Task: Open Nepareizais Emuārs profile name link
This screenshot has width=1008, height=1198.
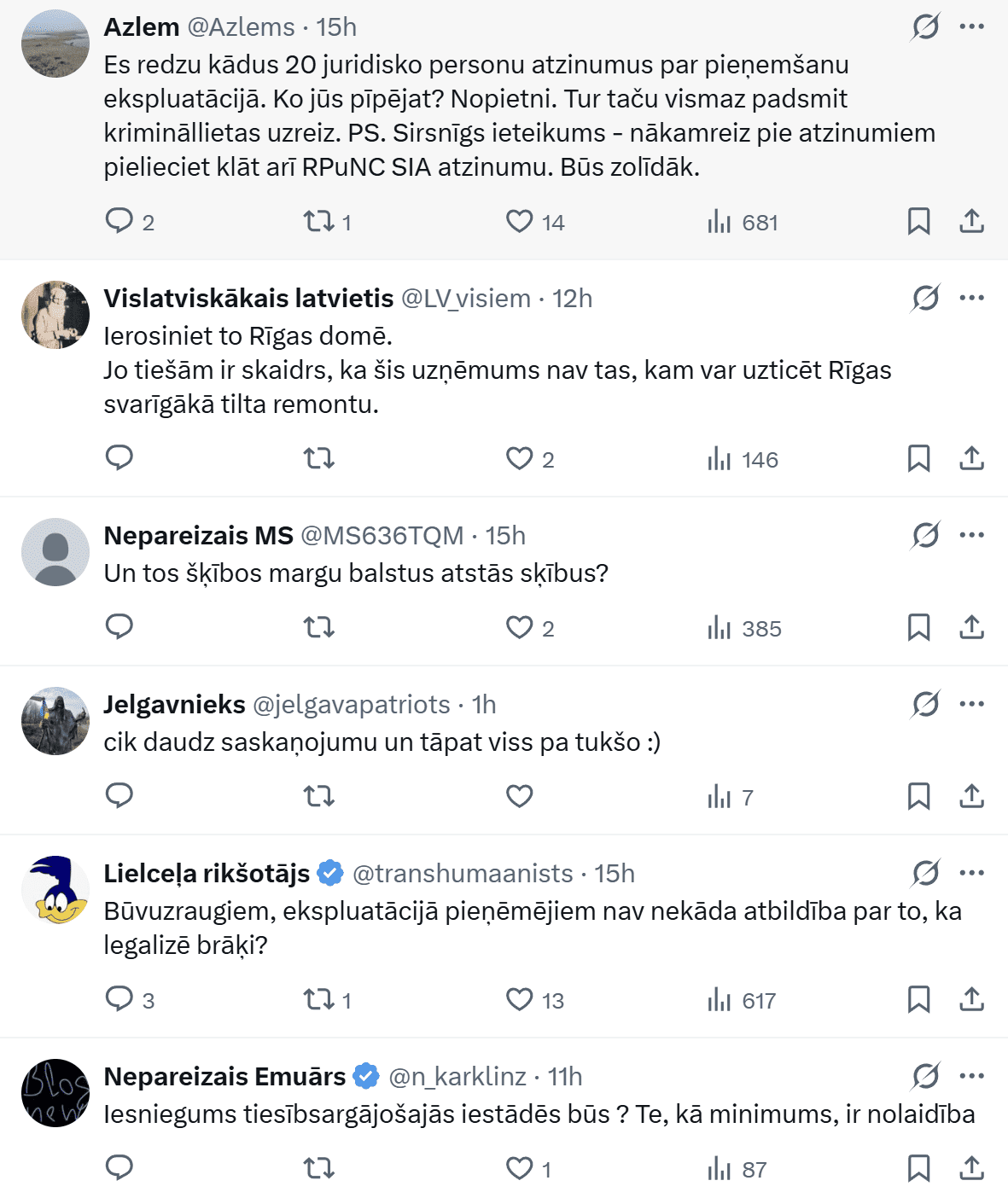Action: coord(224,1077)
